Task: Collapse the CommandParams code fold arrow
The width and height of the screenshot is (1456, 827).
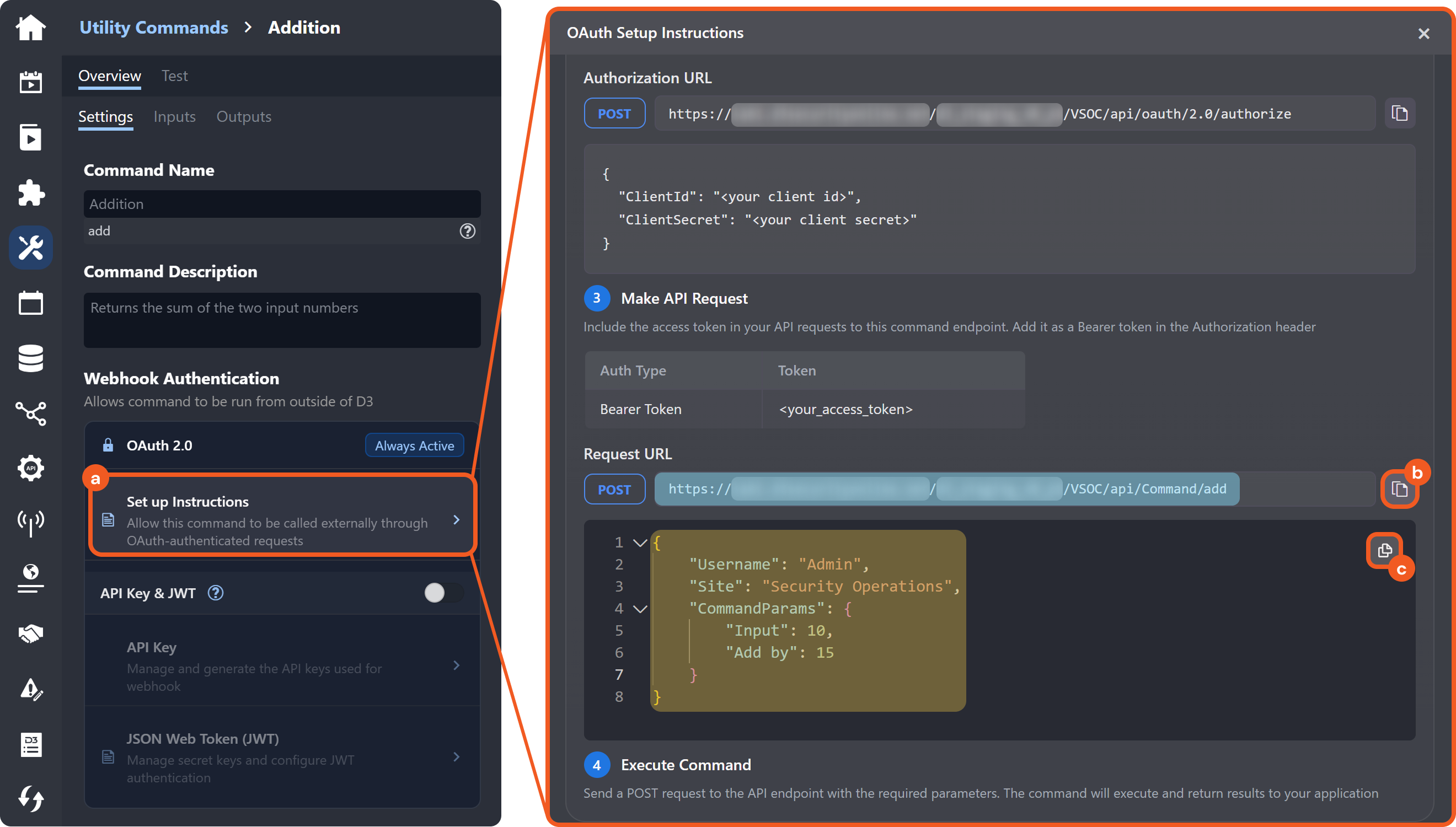Action: [x=640, y=609]
